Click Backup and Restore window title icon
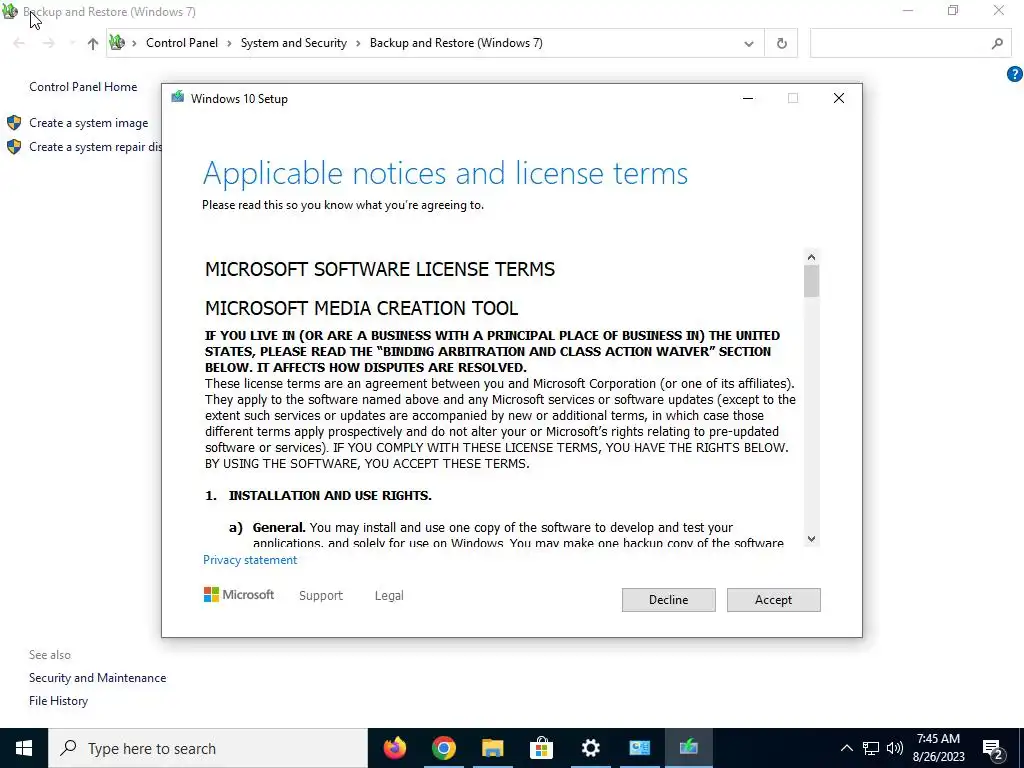The width and height of the screenshot is (1024, 768). pyautogui.click(x=10, y=11)
